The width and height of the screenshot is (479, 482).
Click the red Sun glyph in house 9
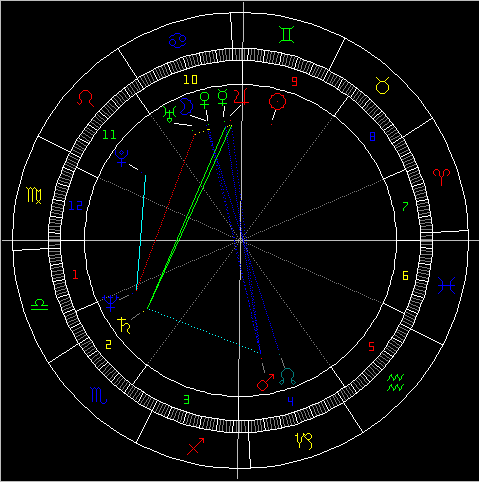click(x=277, y=102)
